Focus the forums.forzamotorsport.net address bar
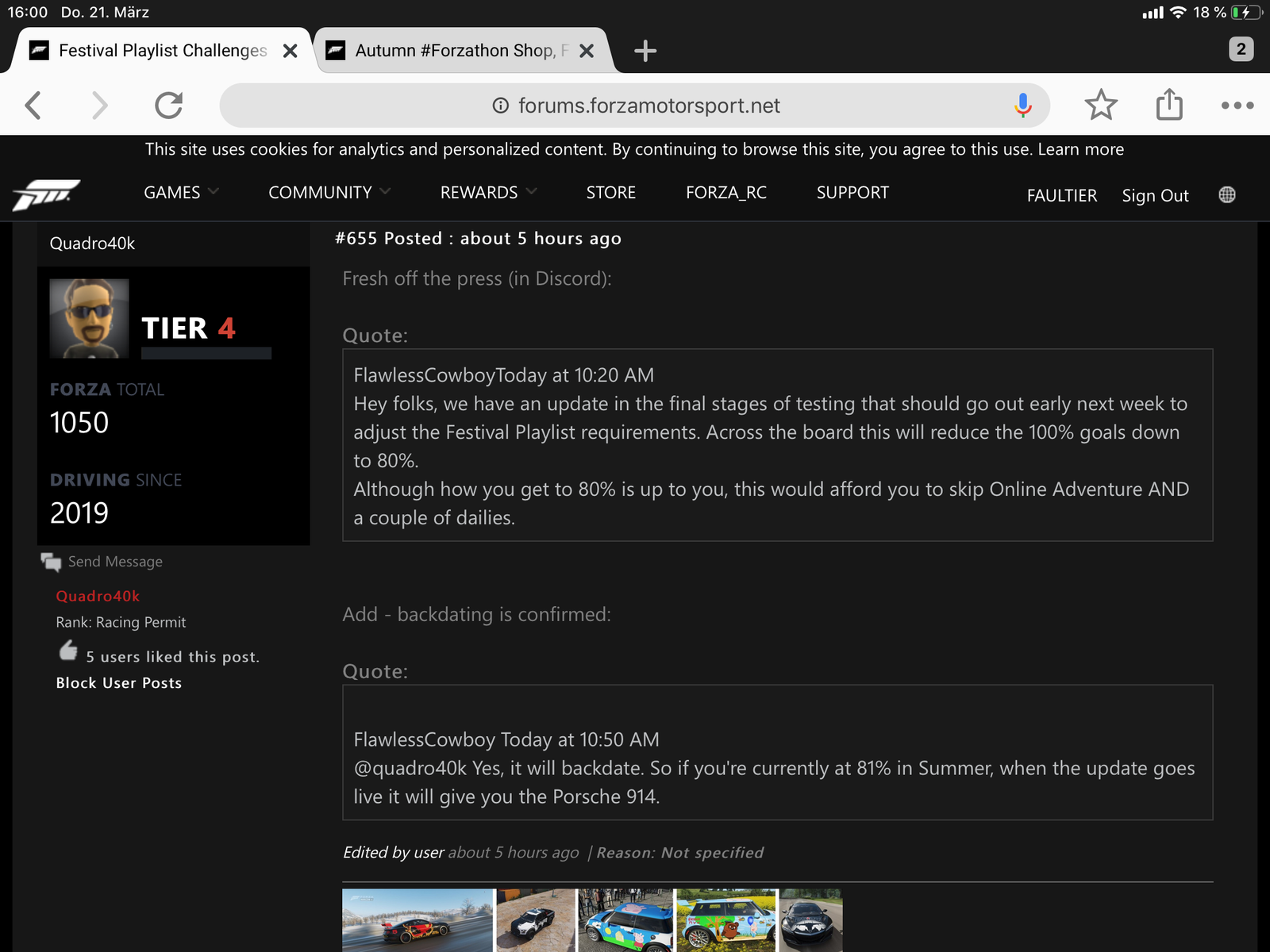The height and width of the screenshot is (952, 1270). [634, 105]
